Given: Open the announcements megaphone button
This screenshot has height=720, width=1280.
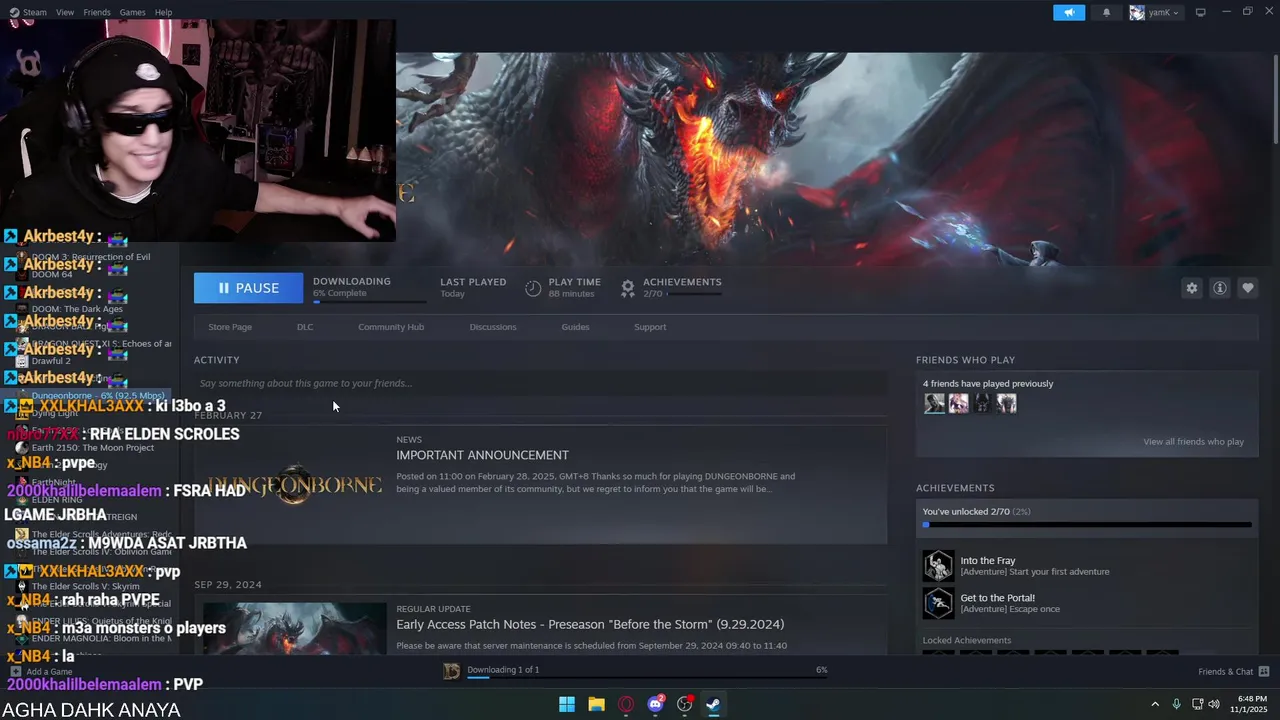Looking at the screenshot, I should click(1069, 12).
